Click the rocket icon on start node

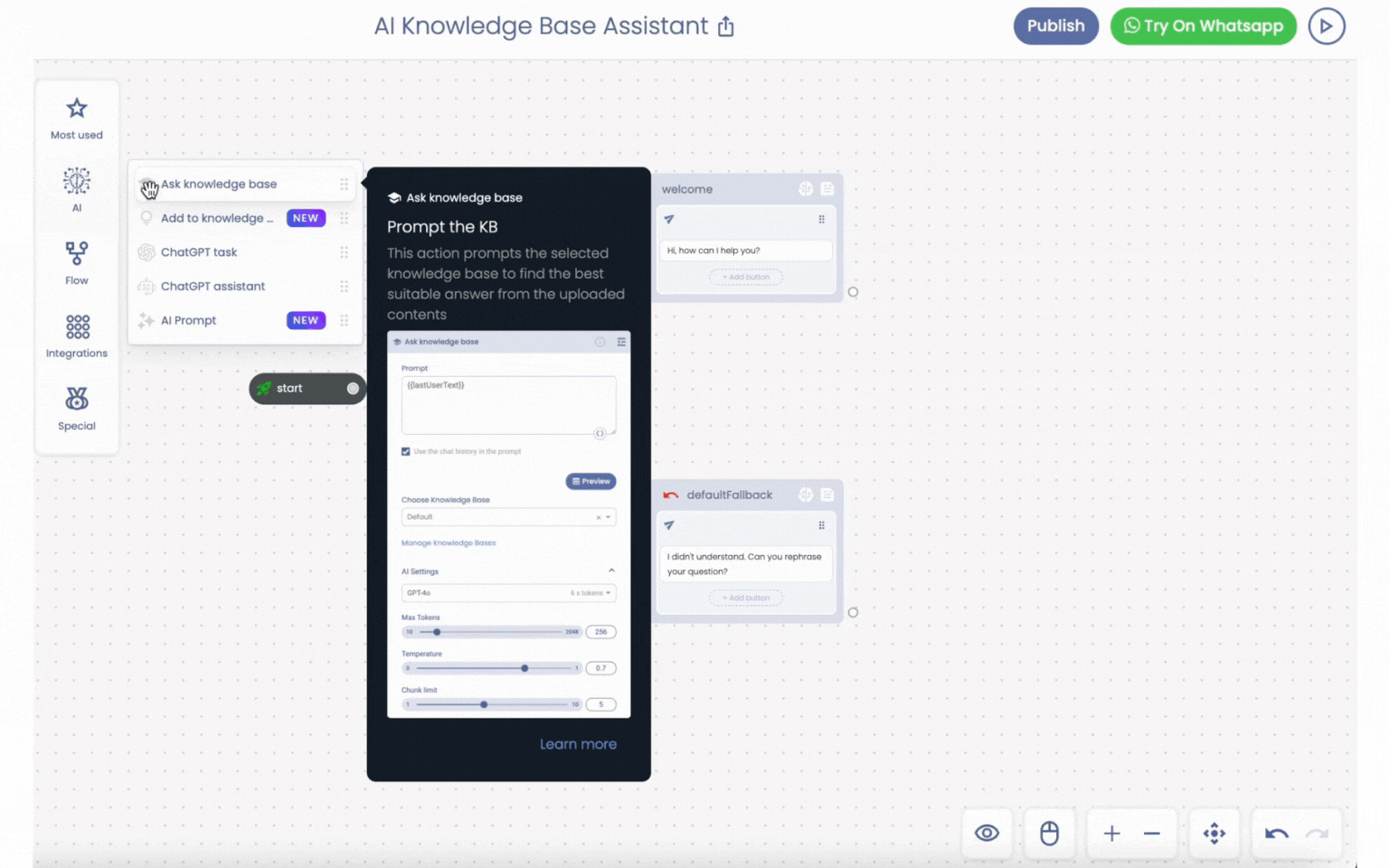click(264, 389)
